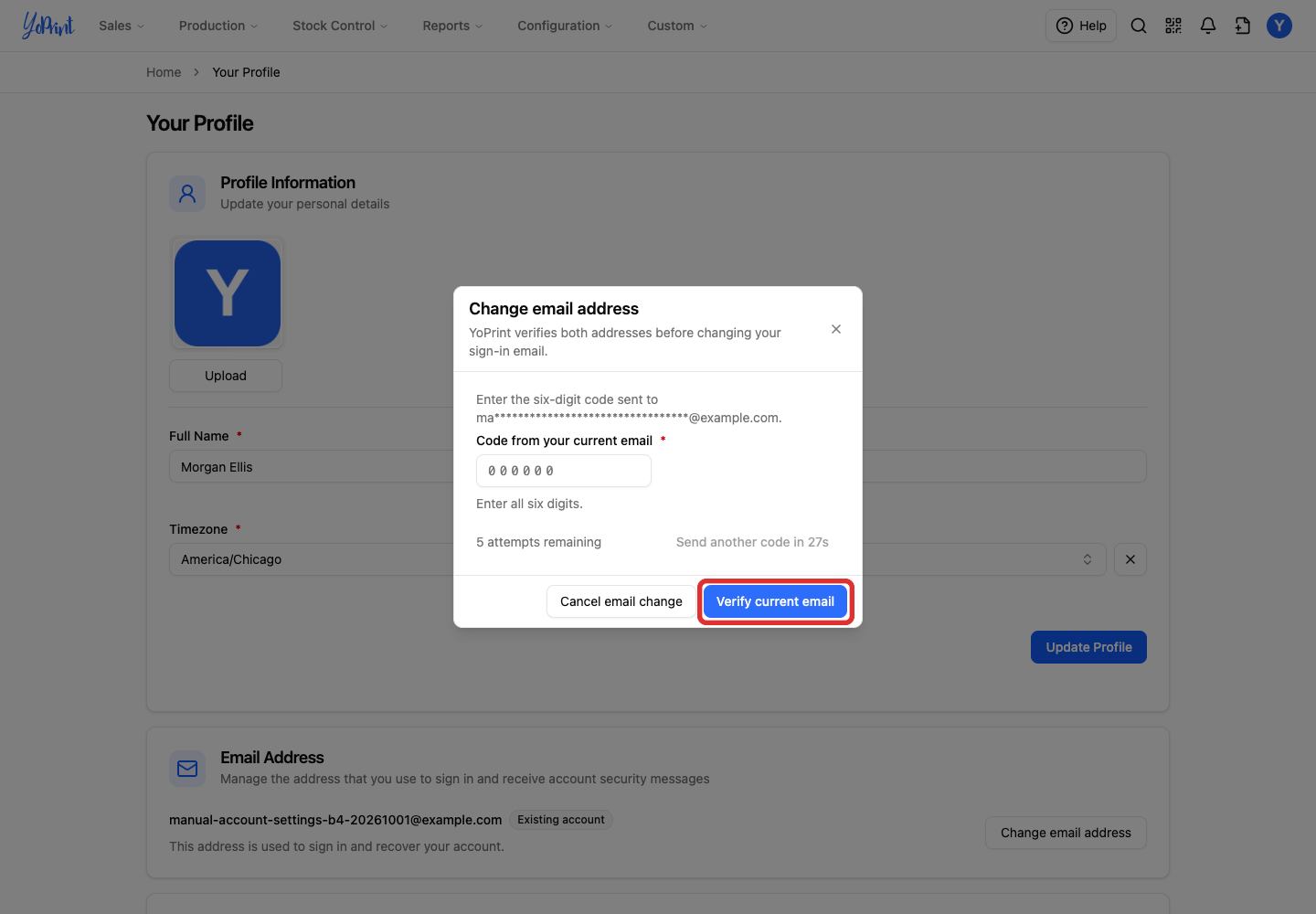Click Verify current email button
This screenshot has width=1316, height=914.
[x=775, y=601]
